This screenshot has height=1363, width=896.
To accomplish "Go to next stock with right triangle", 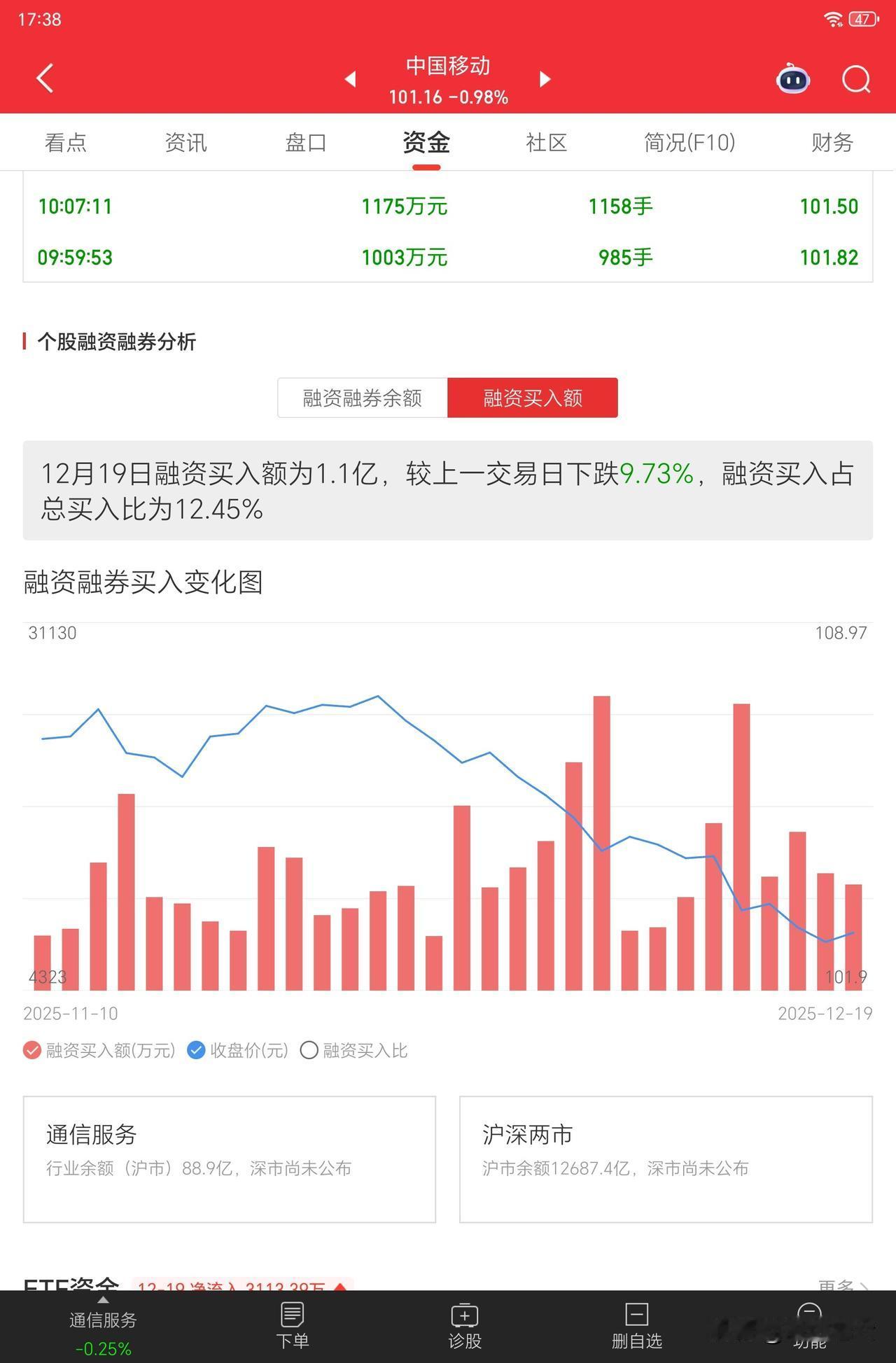I will click(x=545, y=79).
